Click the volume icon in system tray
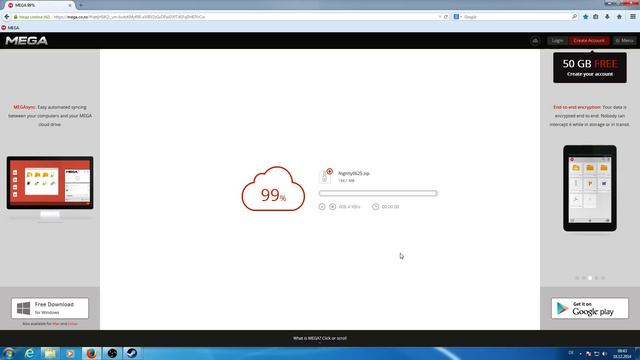This screenshot has width=640, height=360. click(x=604, y=354)
